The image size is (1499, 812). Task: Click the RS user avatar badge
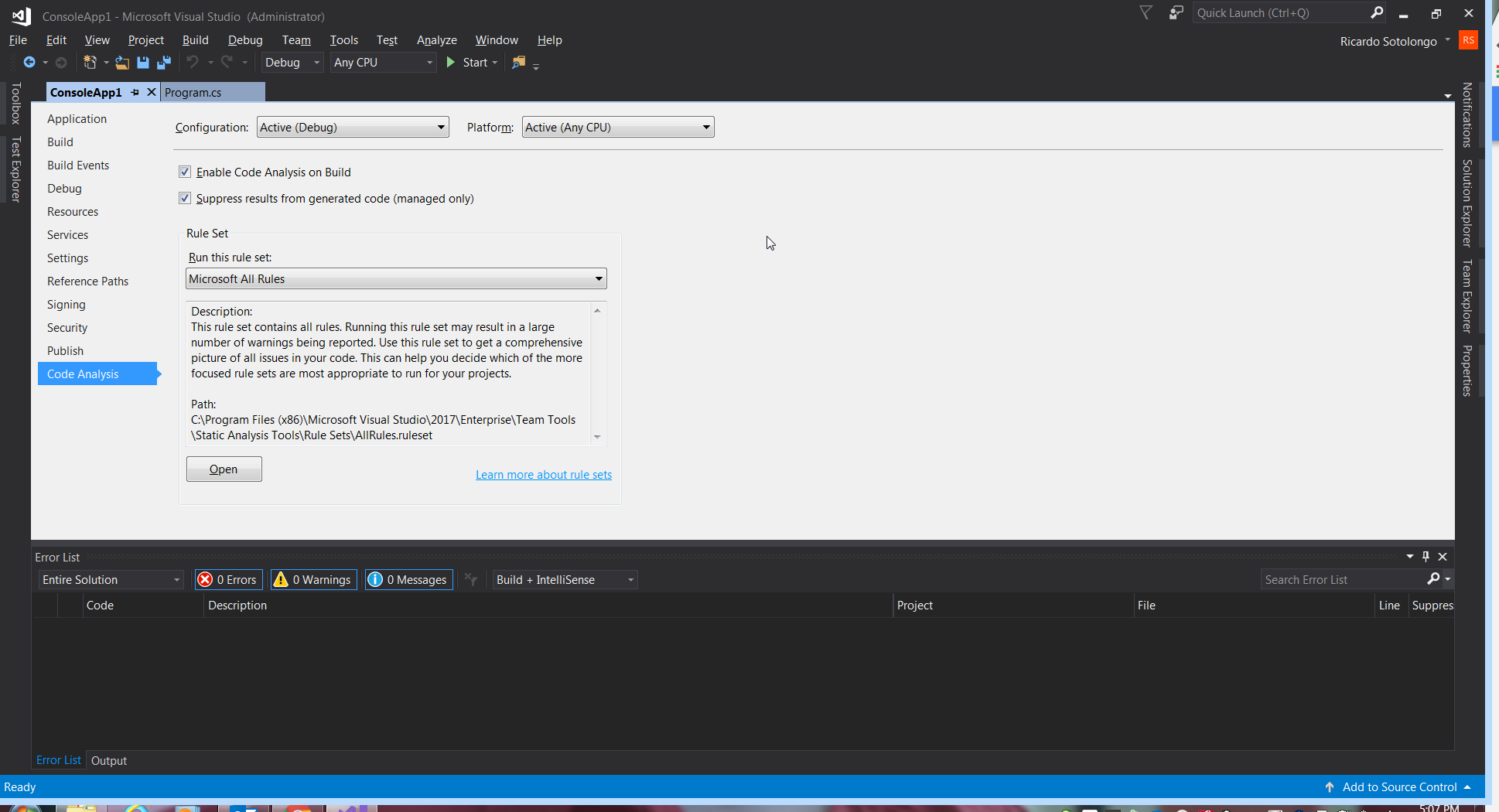click(x=1468, y=40)
